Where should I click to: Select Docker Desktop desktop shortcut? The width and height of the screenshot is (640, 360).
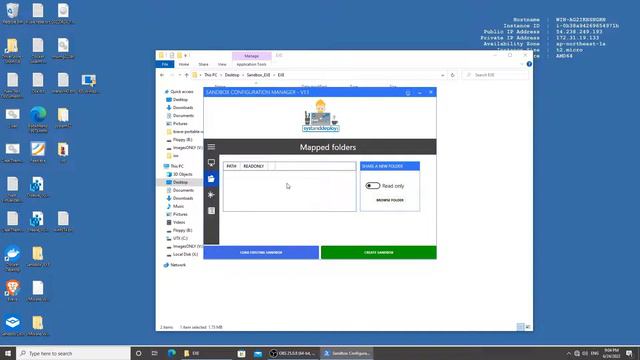point(13,259)
